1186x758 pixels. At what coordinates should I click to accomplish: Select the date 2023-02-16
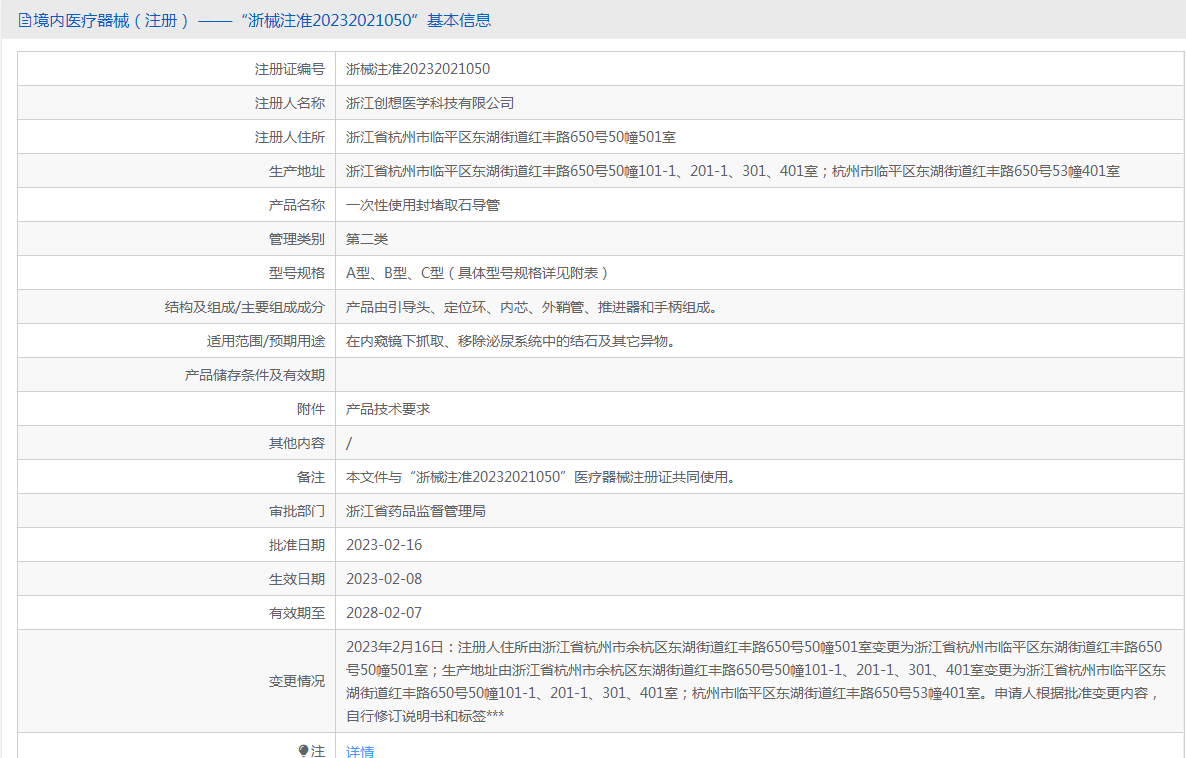coord(384,545)
